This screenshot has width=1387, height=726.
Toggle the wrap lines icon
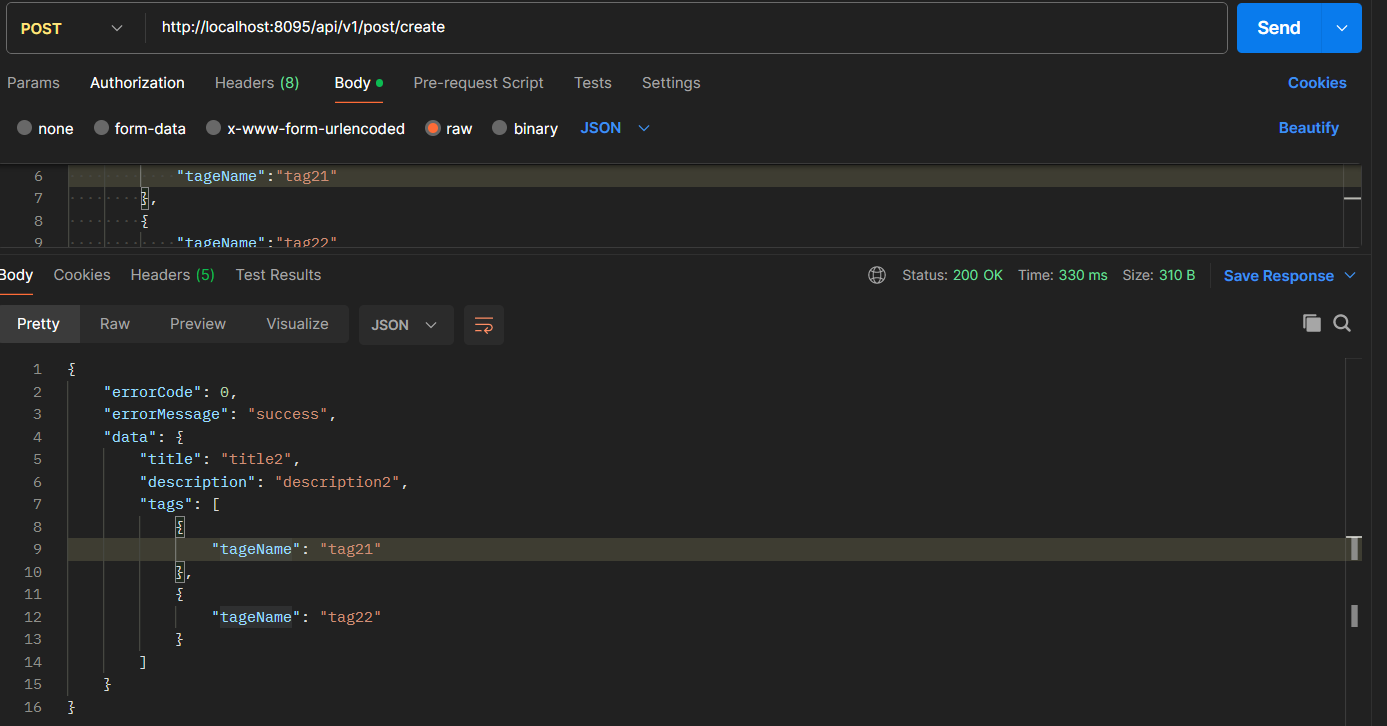point(484,325)
